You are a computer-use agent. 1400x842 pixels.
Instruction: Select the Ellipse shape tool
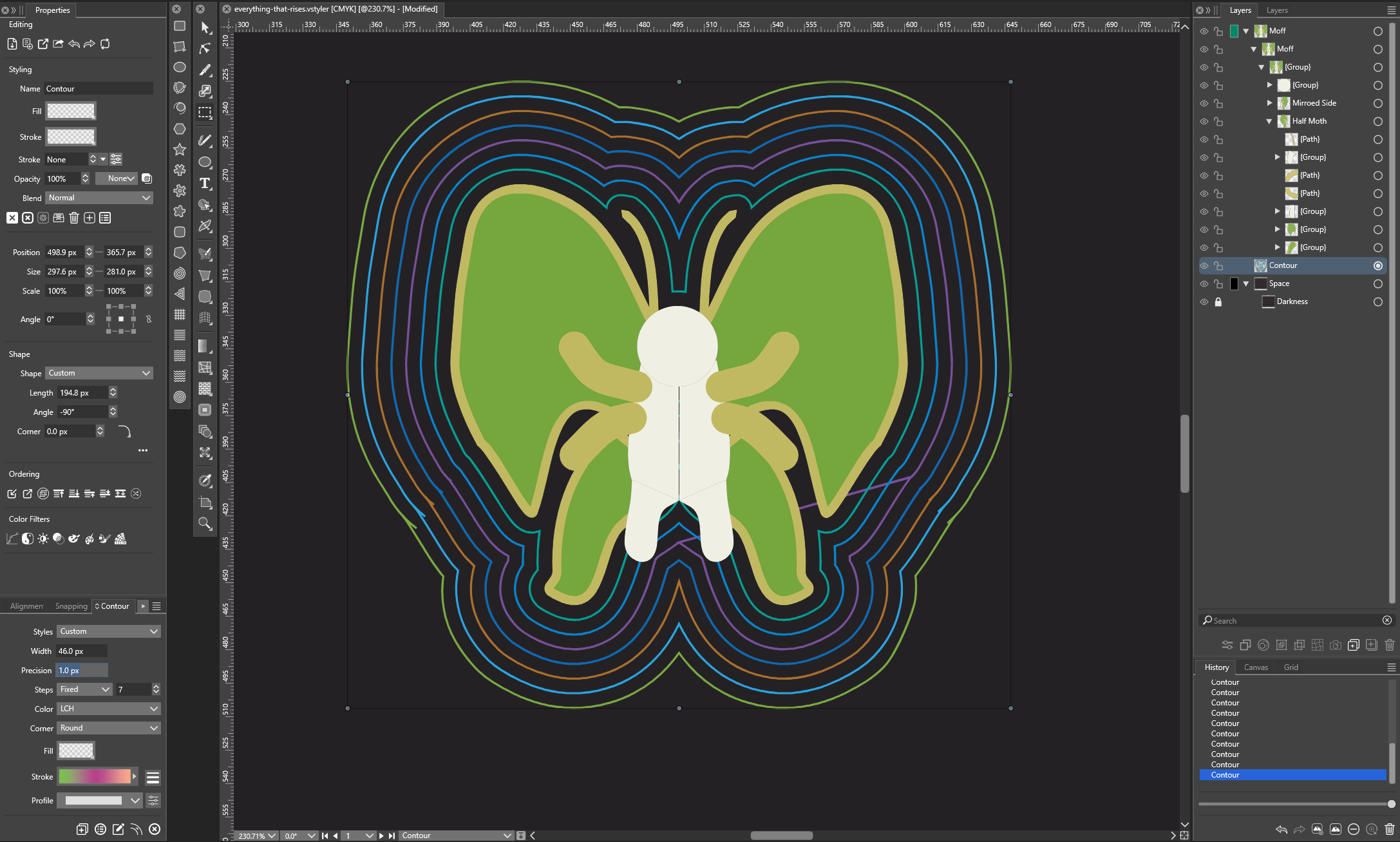[180, 67]
